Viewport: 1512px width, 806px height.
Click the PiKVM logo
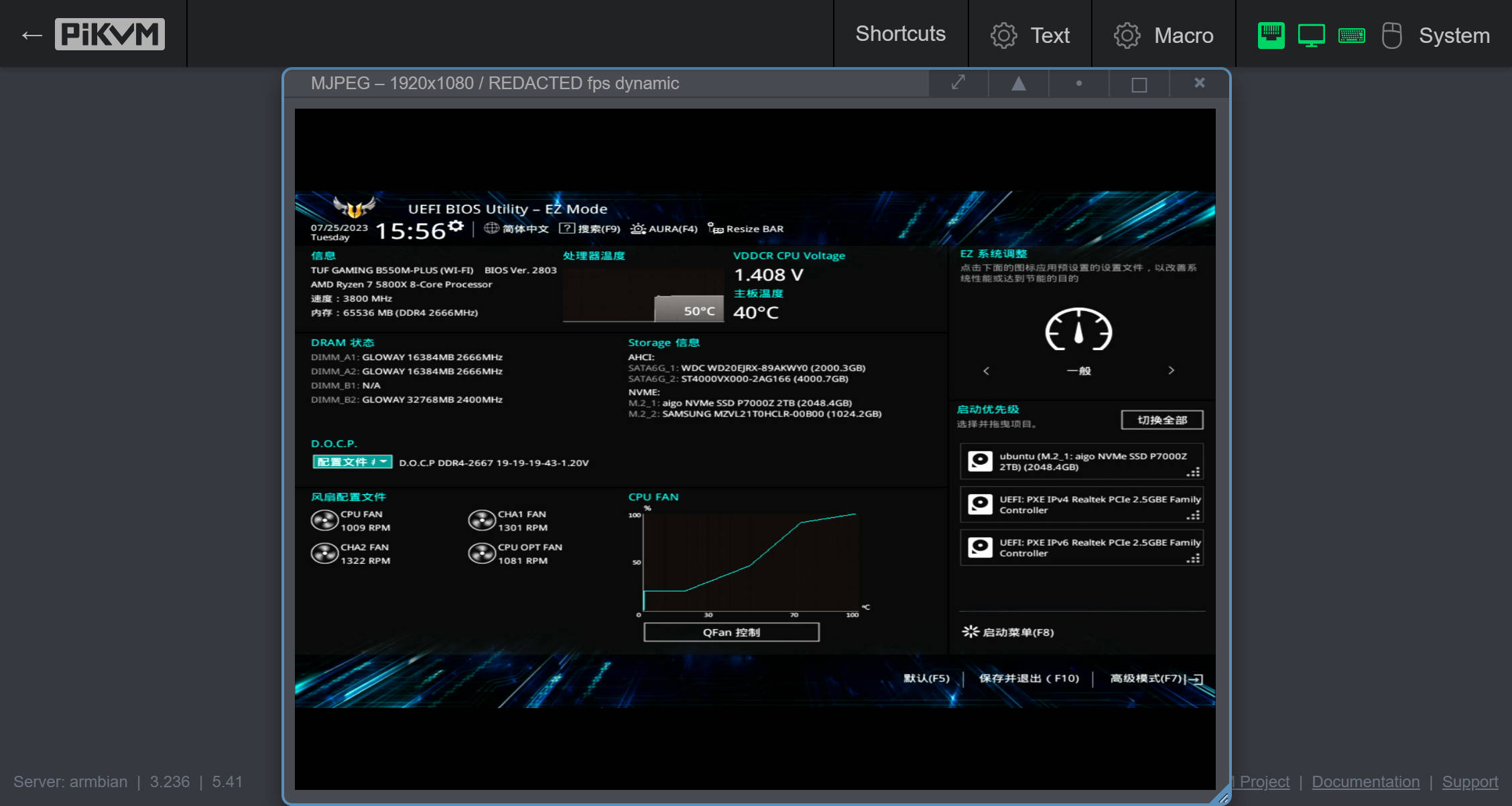coord(110,34)
